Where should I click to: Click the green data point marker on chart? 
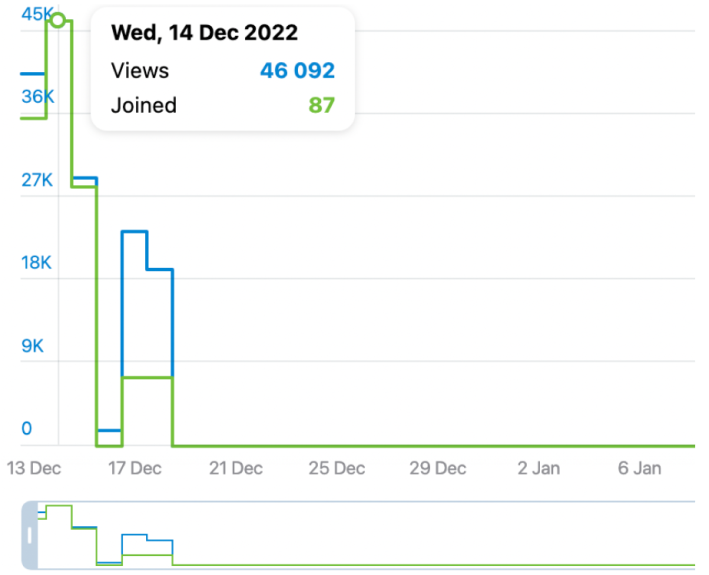coord(58,20)
